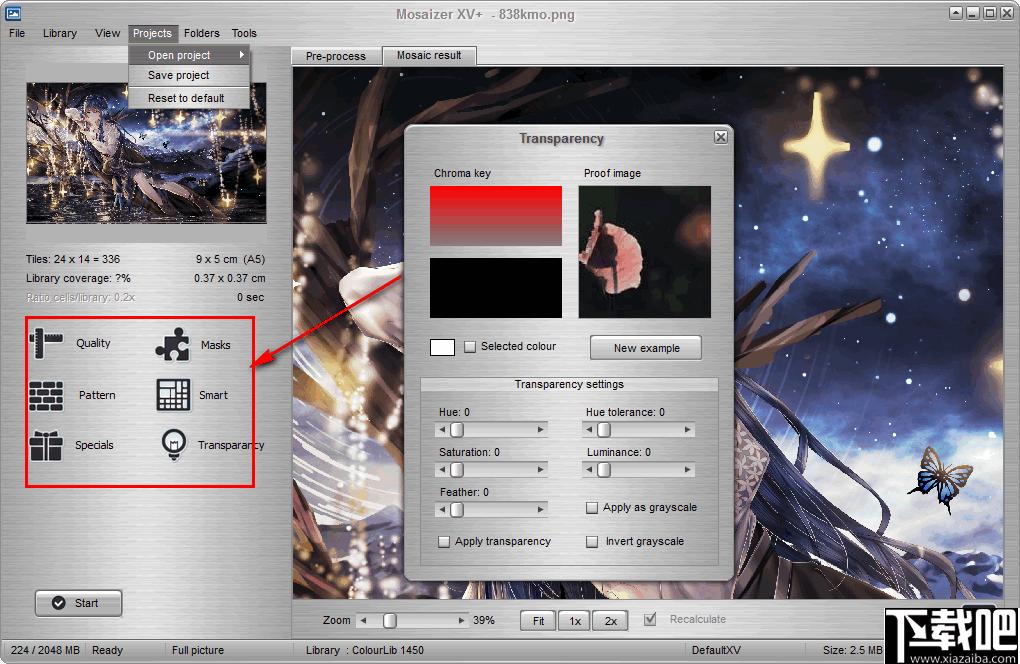Image resolution: width=1020 pixels, height=664 pixels.
Task: Switch to the Pre-process tab
Action: 336,57
